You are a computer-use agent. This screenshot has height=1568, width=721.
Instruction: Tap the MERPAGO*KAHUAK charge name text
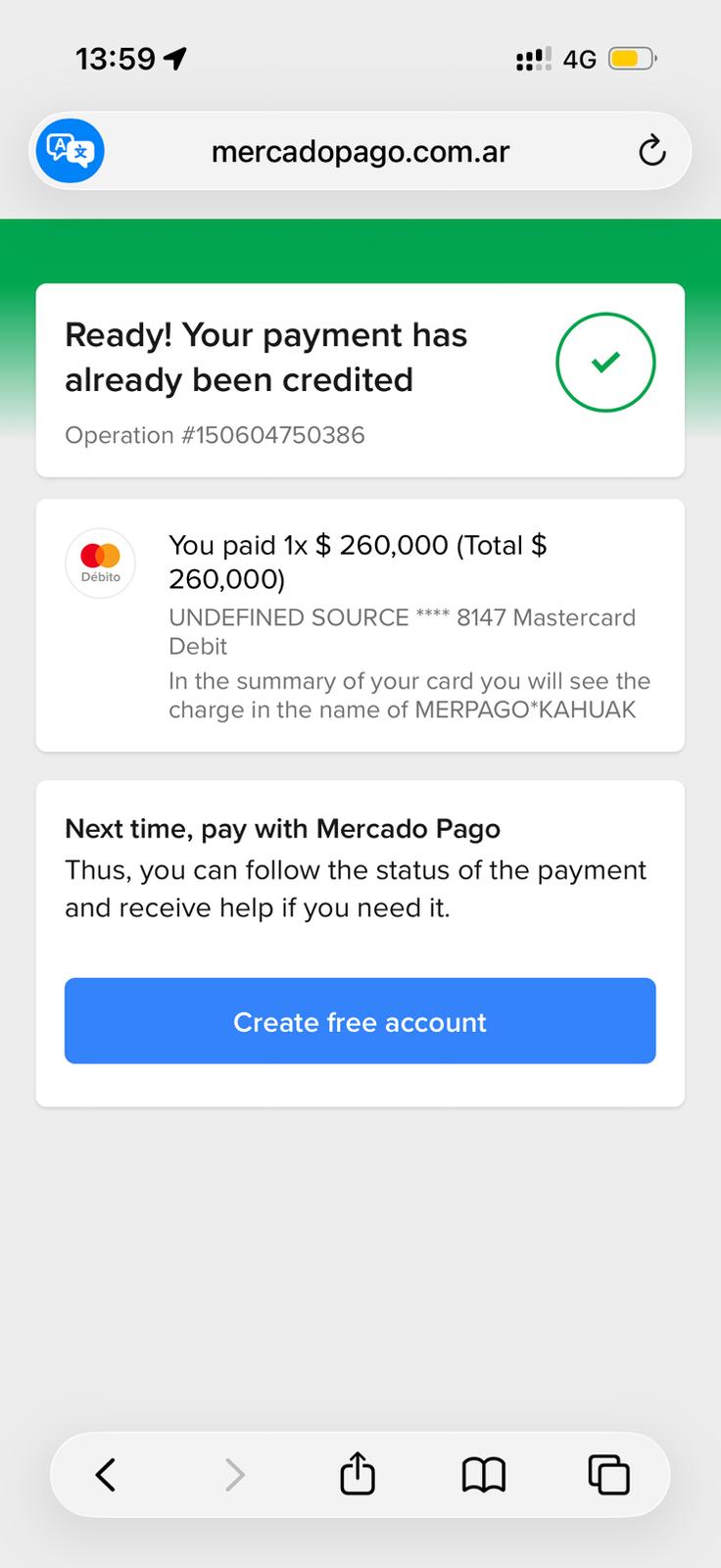click(525, 710)
